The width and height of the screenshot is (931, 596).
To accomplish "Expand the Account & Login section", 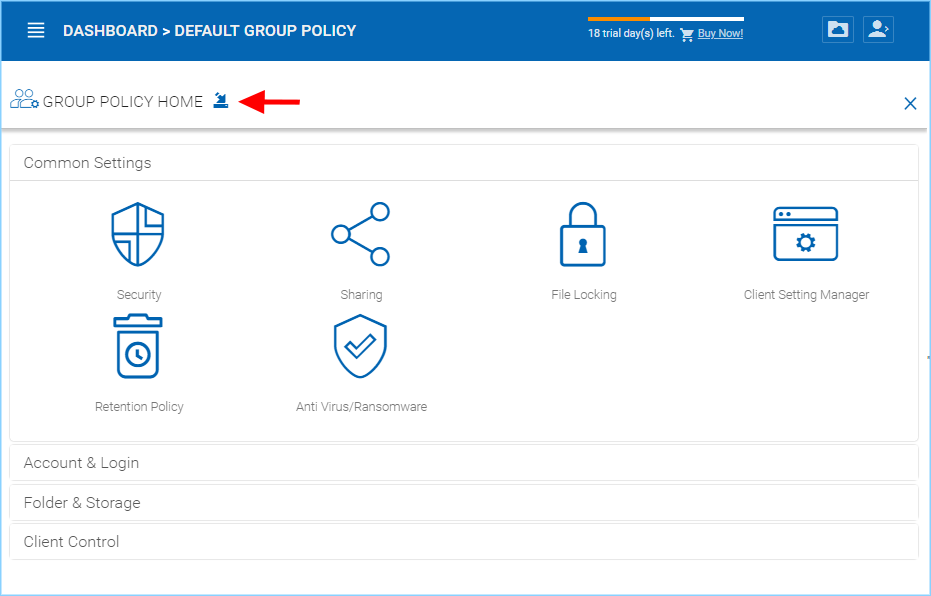I will (x=464, y=463).
